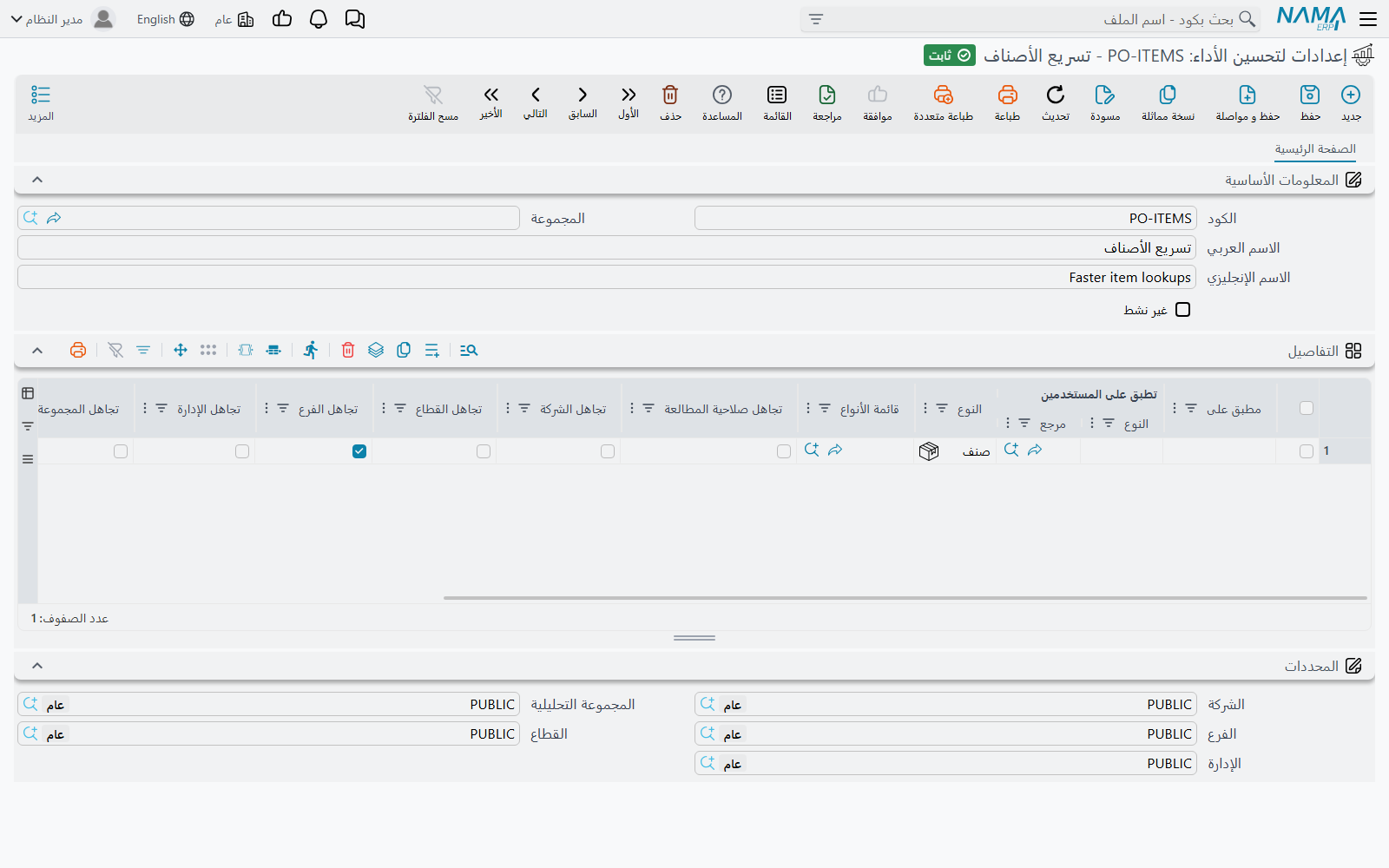This screenshot has height=868, width=1389.
Task: Open the notifications bell icon
Action: pyautogui.click(x=319, y=19)
